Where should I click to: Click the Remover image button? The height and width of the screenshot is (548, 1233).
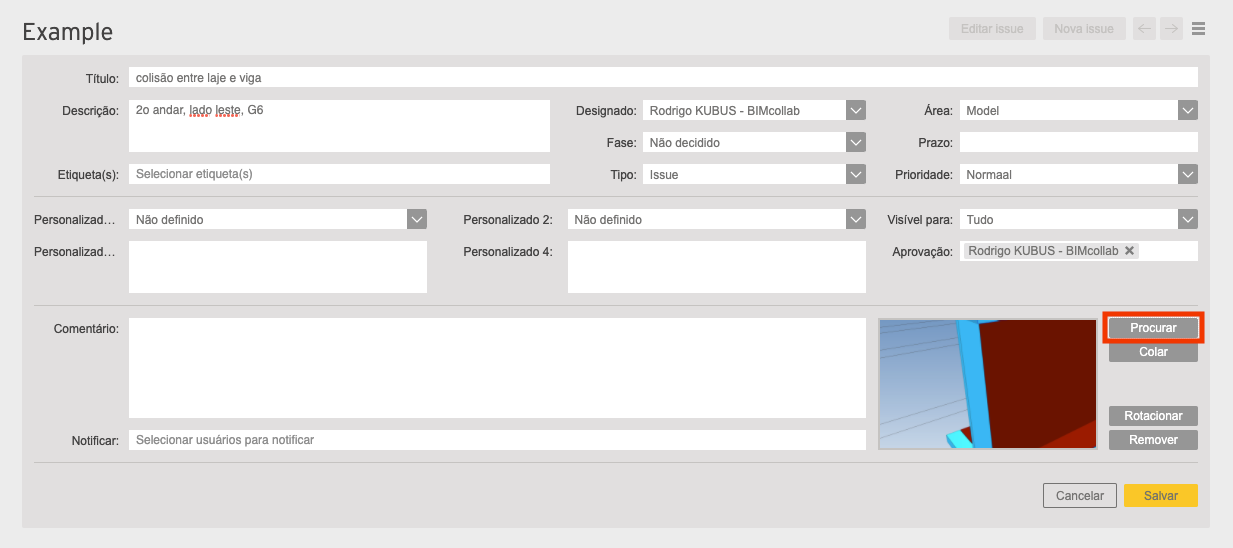[x=1153, y=440]
